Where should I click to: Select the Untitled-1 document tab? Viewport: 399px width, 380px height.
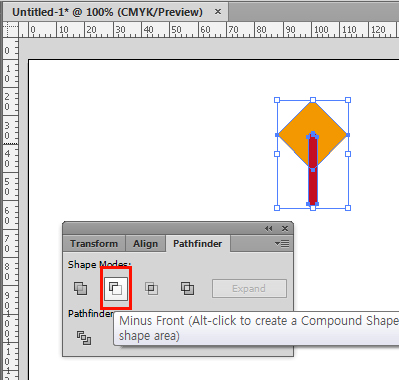point(107,12)
